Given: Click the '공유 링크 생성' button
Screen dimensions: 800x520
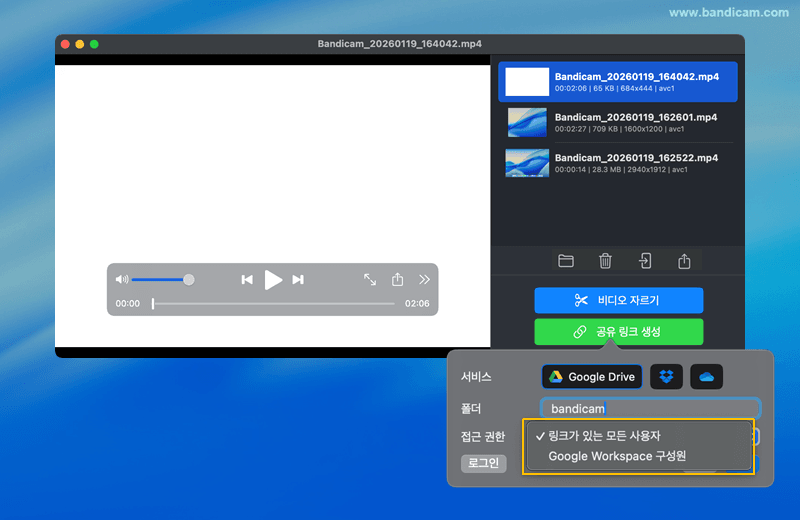Looking at the screenshot, I should 618,332.
